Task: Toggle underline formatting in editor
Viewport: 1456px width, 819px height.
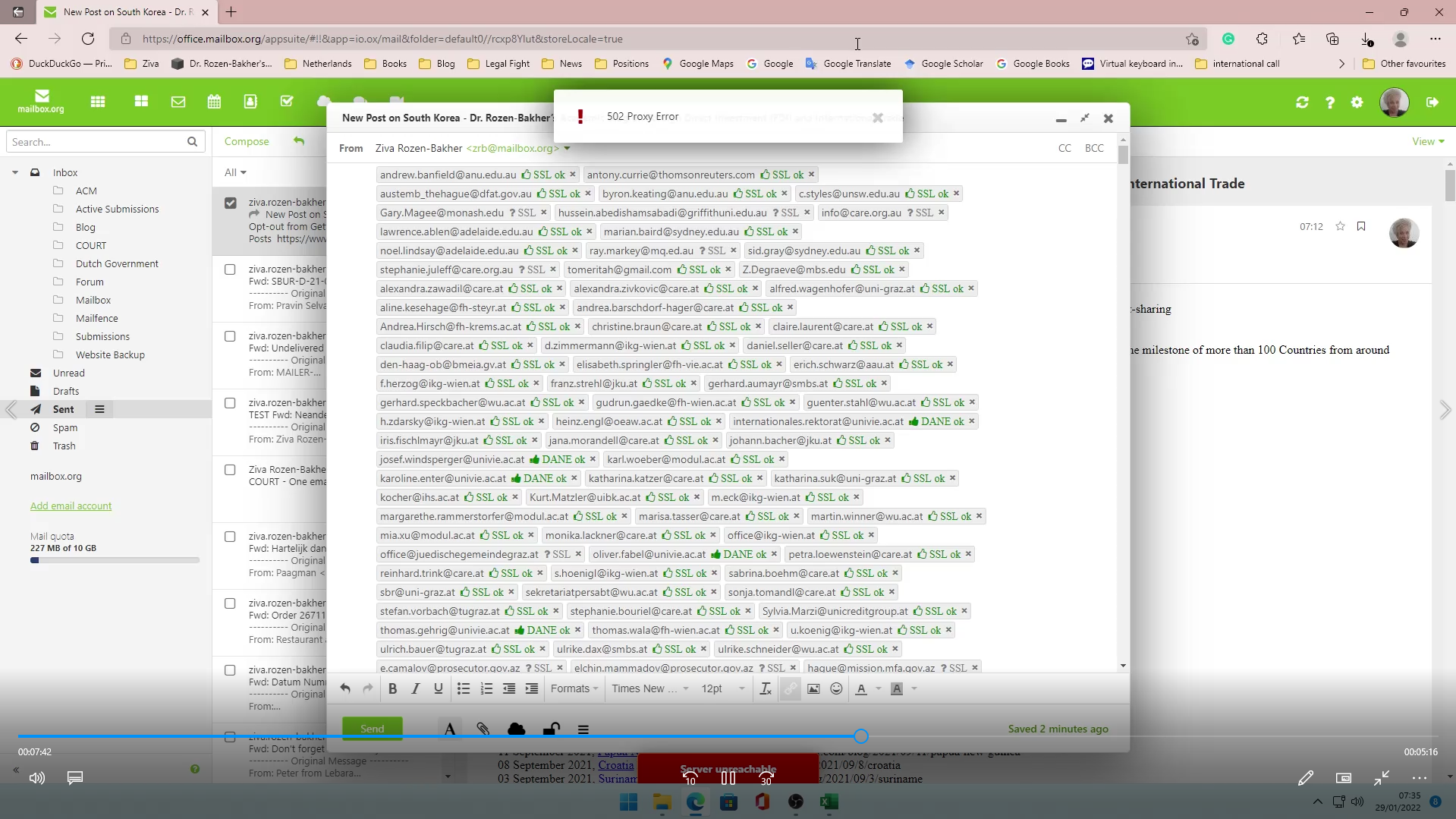Action: click(438, 688)
